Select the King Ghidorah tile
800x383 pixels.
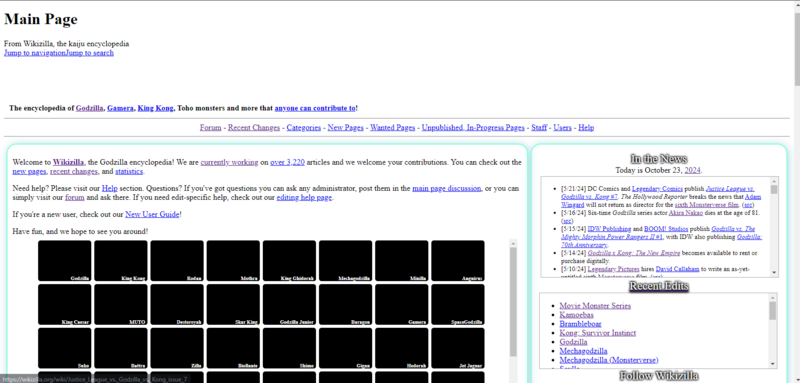coord(289,261)
